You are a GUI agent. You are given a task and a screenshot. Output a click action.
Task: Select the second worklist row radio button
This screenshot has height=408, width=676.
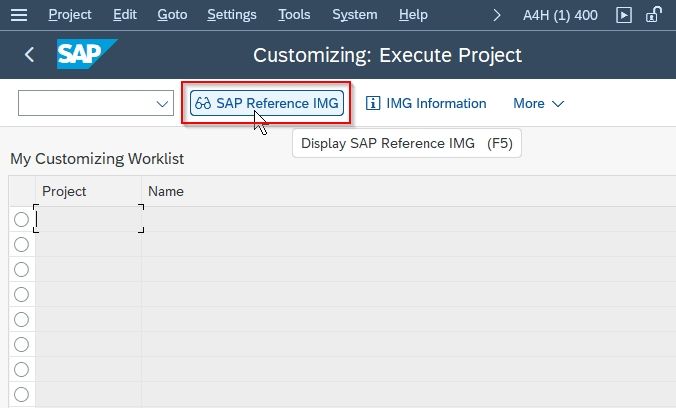coord(21,245)
